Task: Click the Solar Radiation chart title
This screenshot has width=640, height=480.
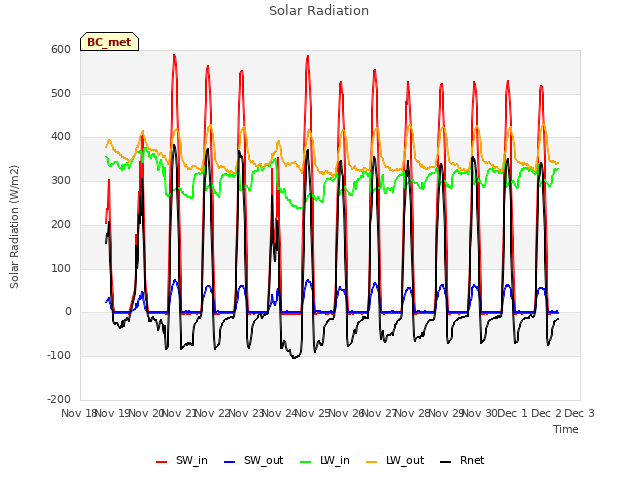Action: point(319,11)
